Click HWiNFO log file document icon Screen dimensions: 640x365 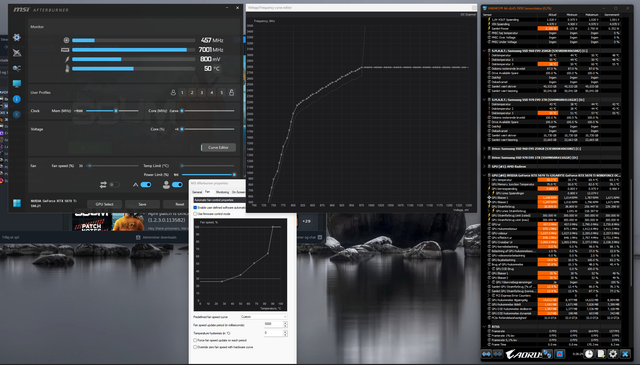(x=601, y=354)
